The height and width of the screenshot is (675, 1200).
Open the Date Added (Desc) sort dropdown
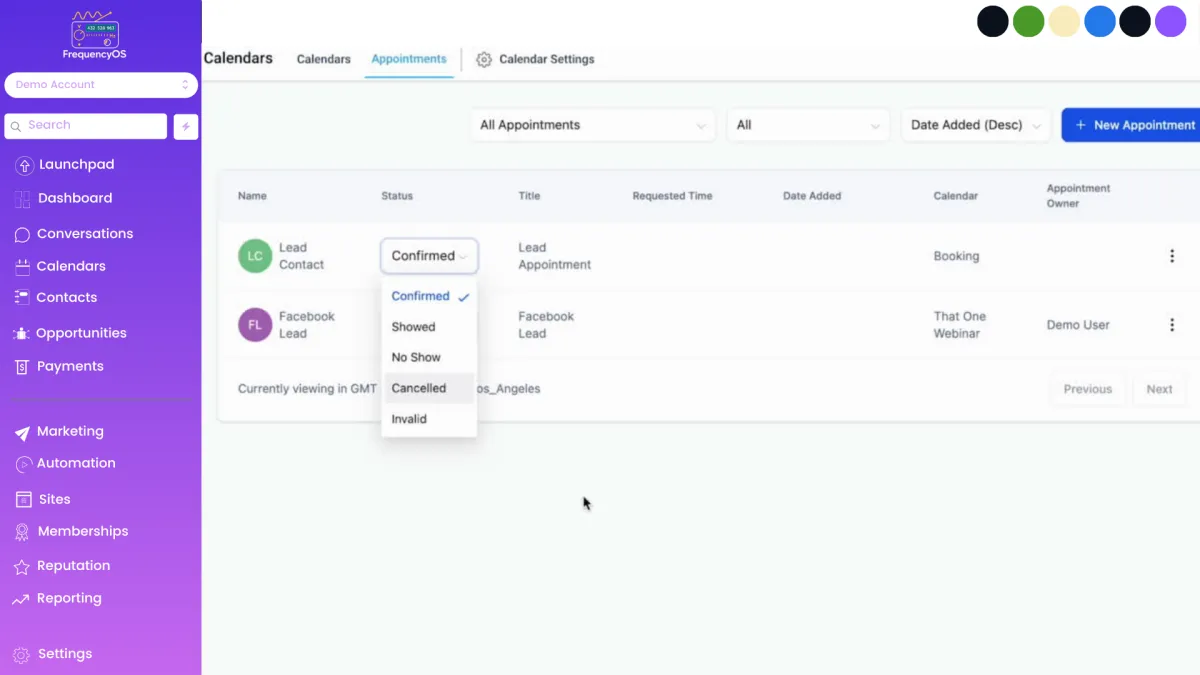pos(976,125)
